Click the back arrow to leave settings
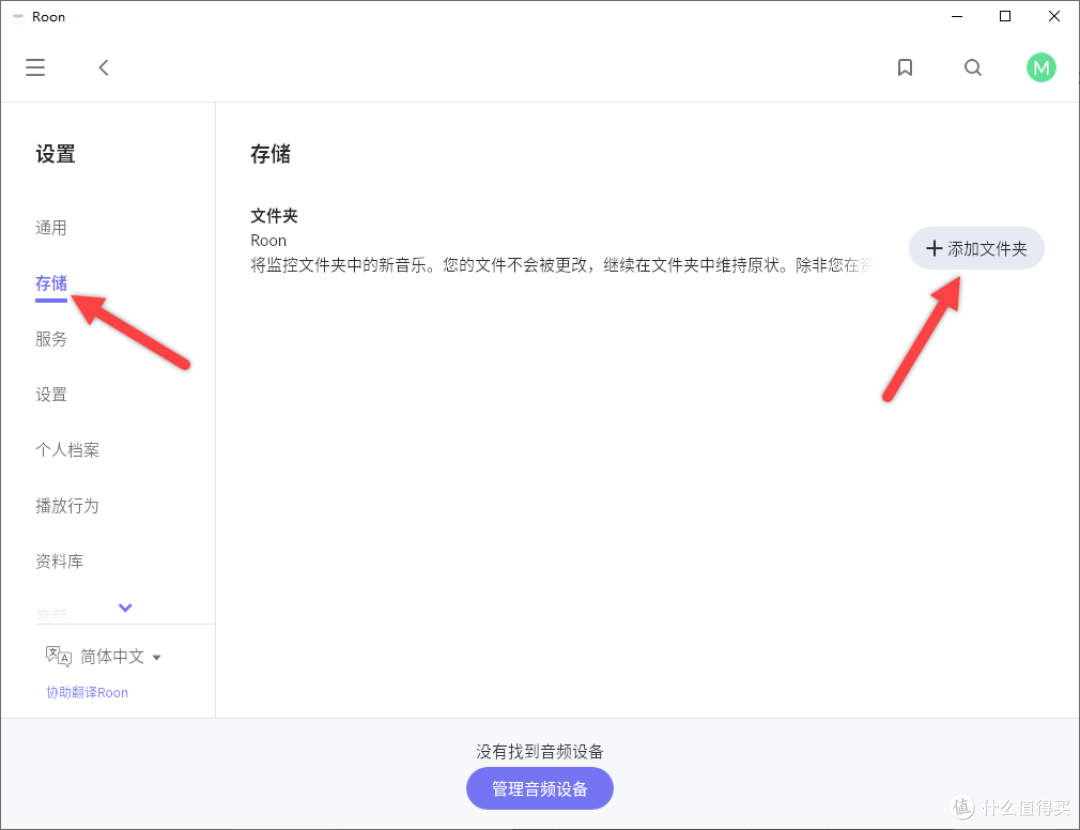The image size is (1080, 830). coord(103,67)
